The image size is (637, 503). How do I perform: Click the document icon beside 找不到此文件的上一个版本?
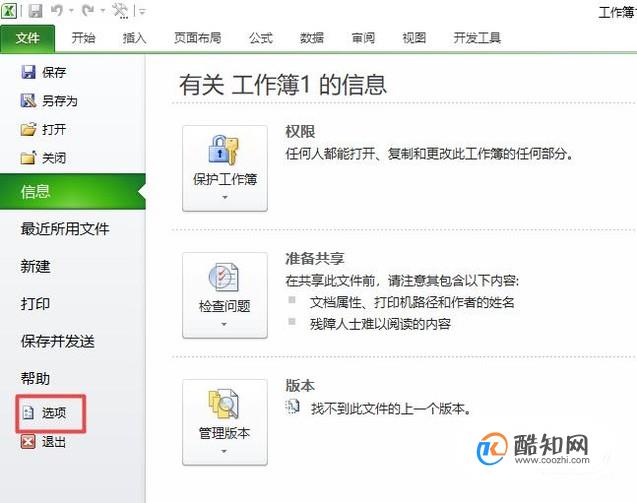[x=292, y=407]
